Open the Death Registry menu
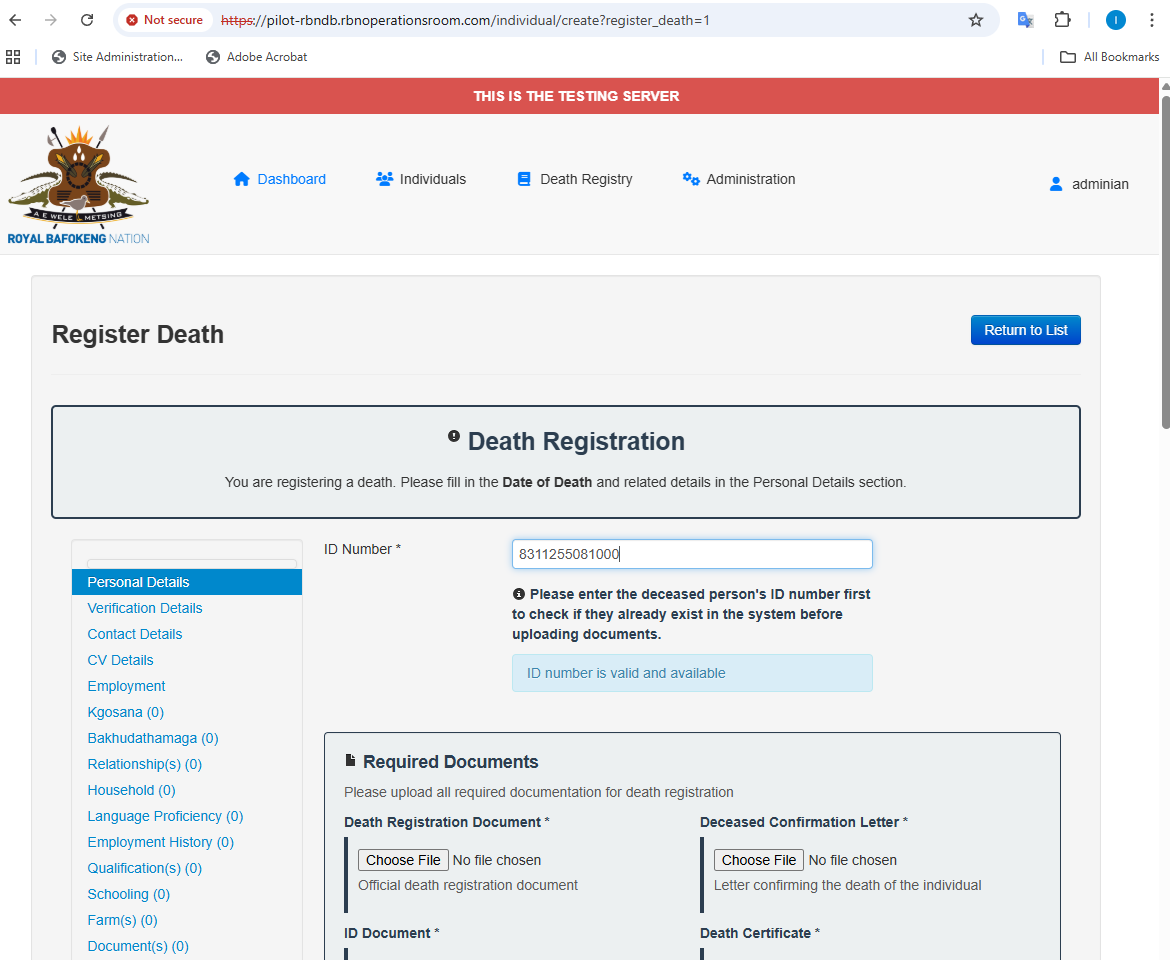Image resolution: width=1170 pixels, height=960 pixels. tap(575, 179)
